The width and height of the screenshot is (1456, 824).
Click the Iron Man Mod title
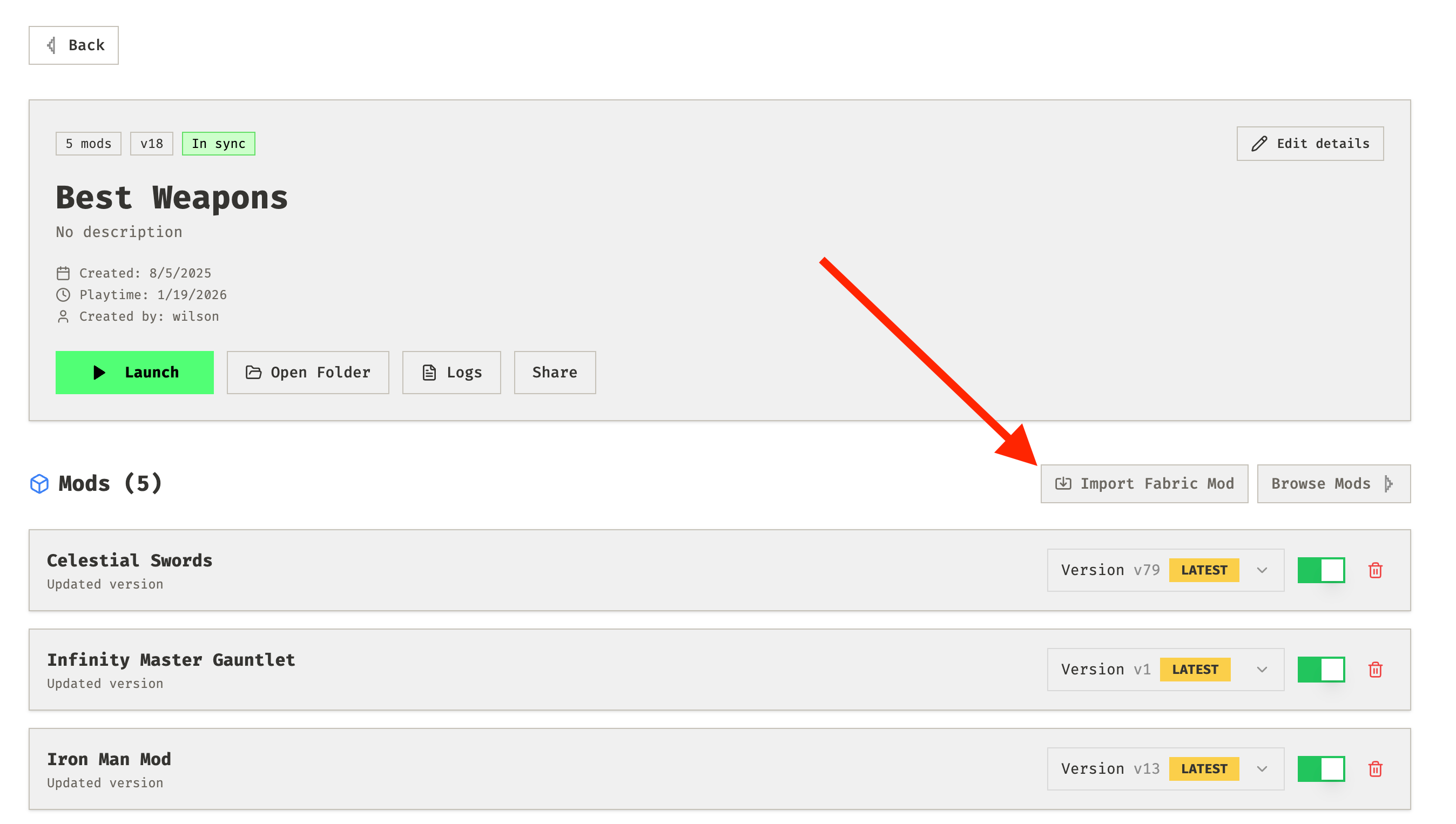tap(109, 759)
